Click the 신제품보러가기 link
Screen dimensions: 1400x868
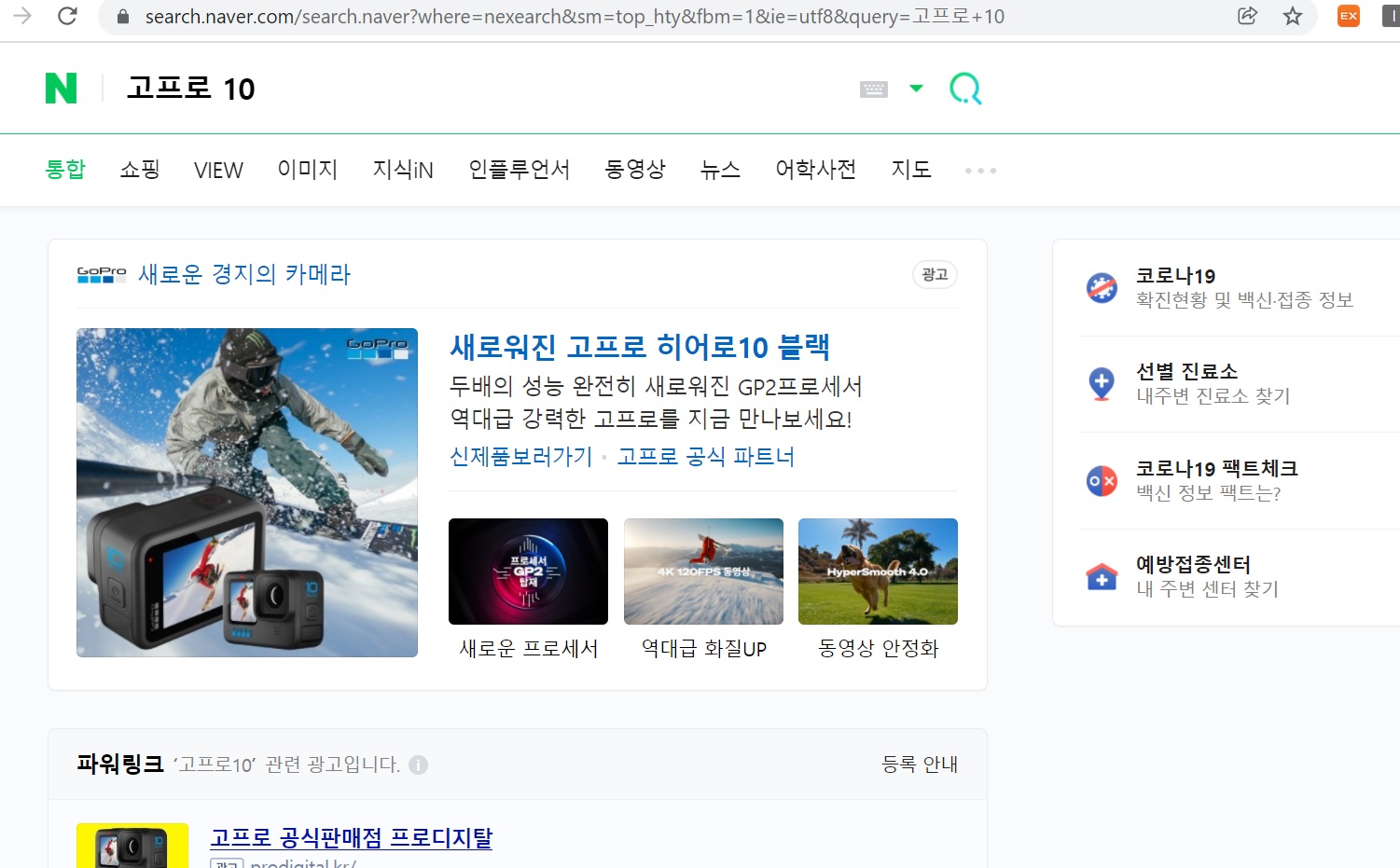[521, 456]
